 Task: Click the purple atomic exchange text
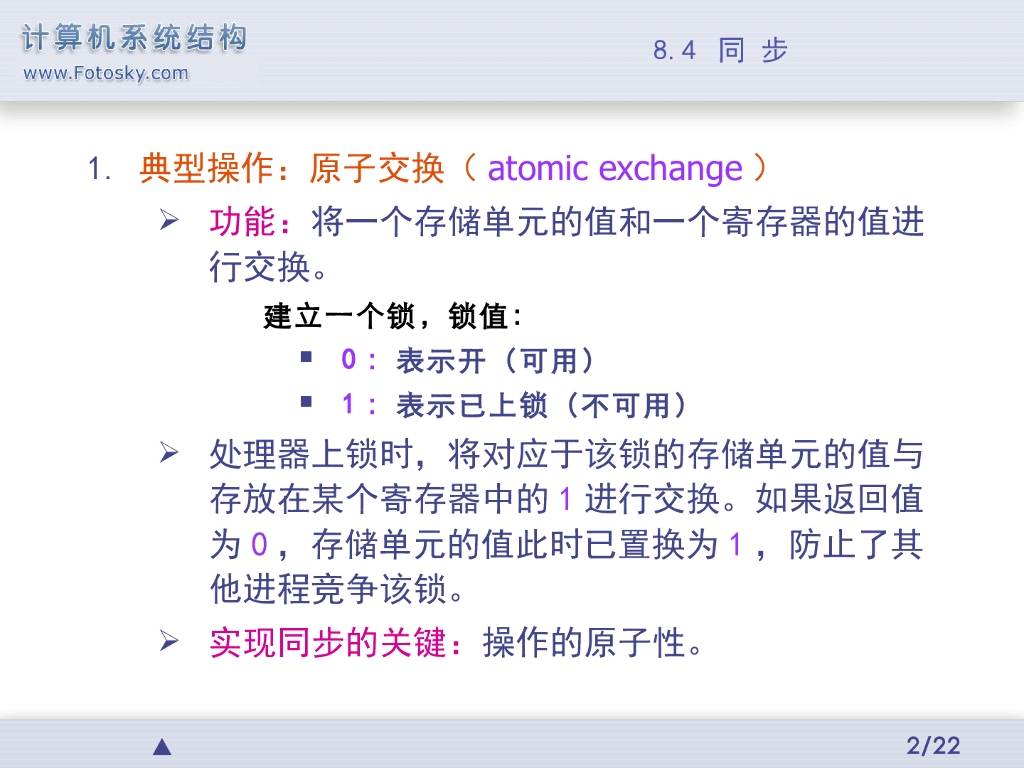click(x=615, y=168)
